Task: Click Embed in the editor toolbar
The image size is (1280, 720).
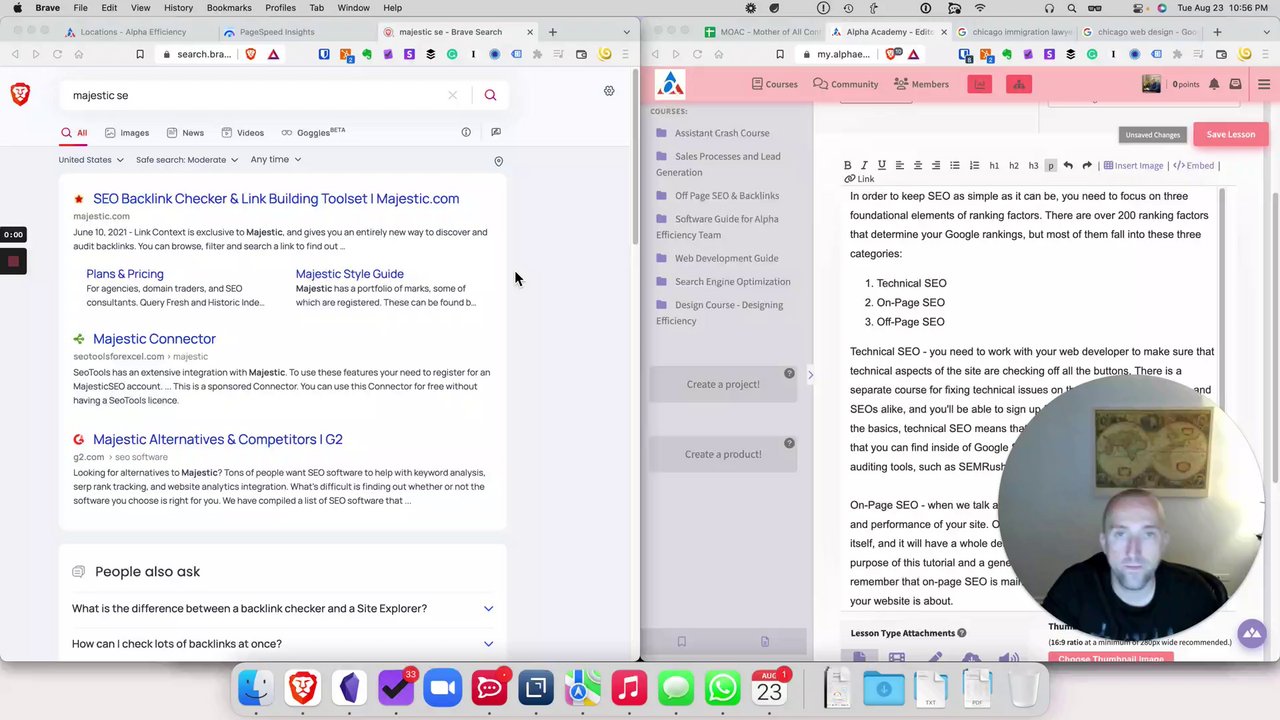Action: (1193, 166)
